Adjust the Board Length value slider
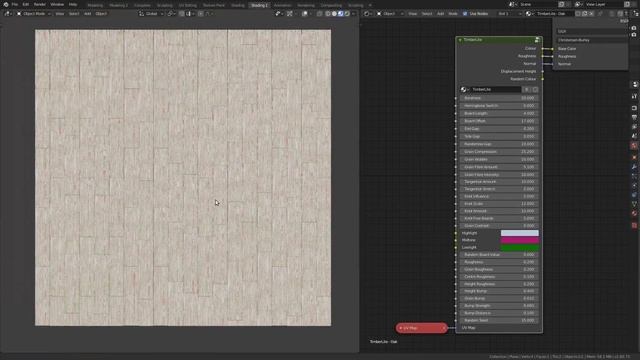 [499, 113]
